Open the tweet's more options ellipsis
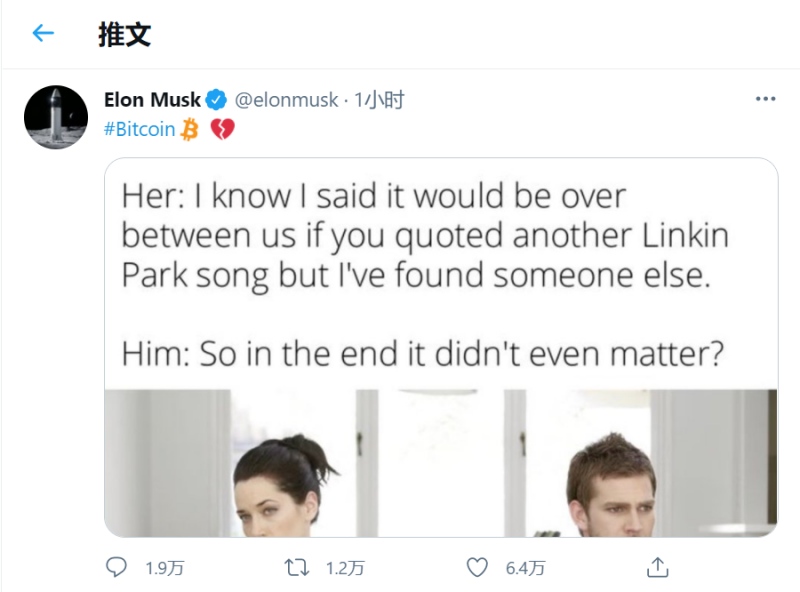Image resolution: width=800 pixels, height=592 pixels. tap(765, 98)
